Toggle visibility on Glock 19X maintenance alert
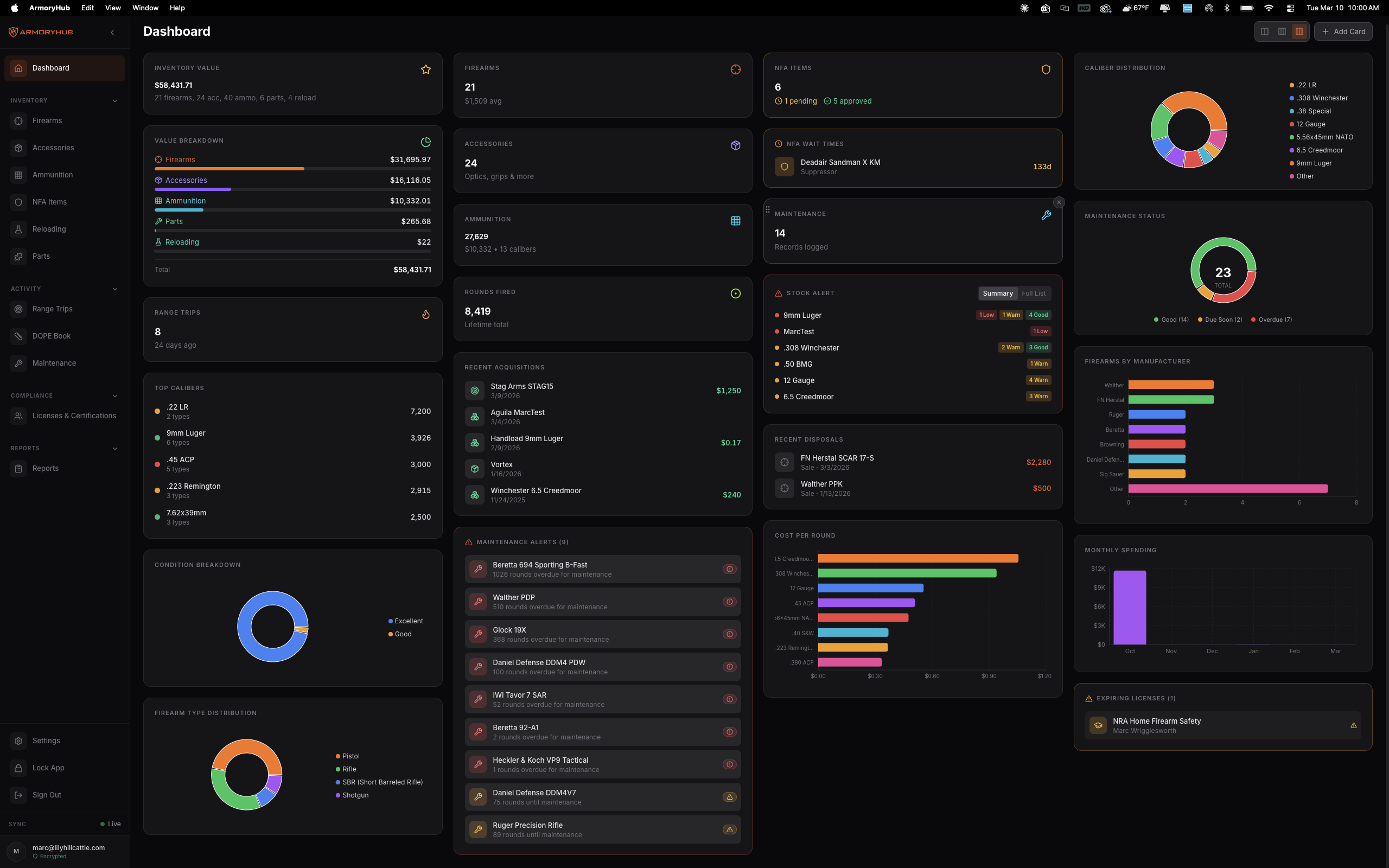The image size is (1389, 868). click(x=730, y=634)
